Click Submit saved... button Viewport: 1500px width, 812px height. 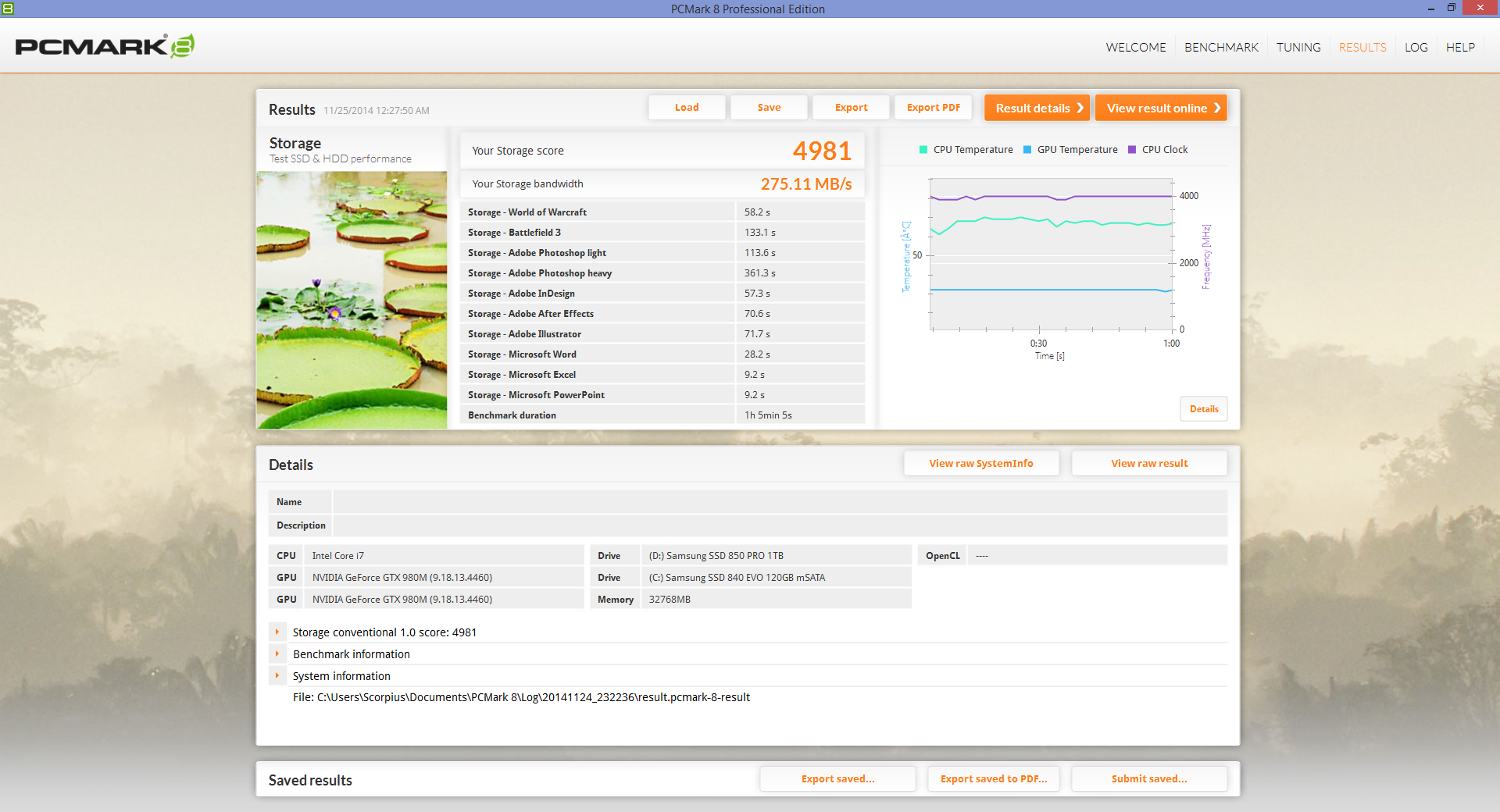pos(1149,778)
